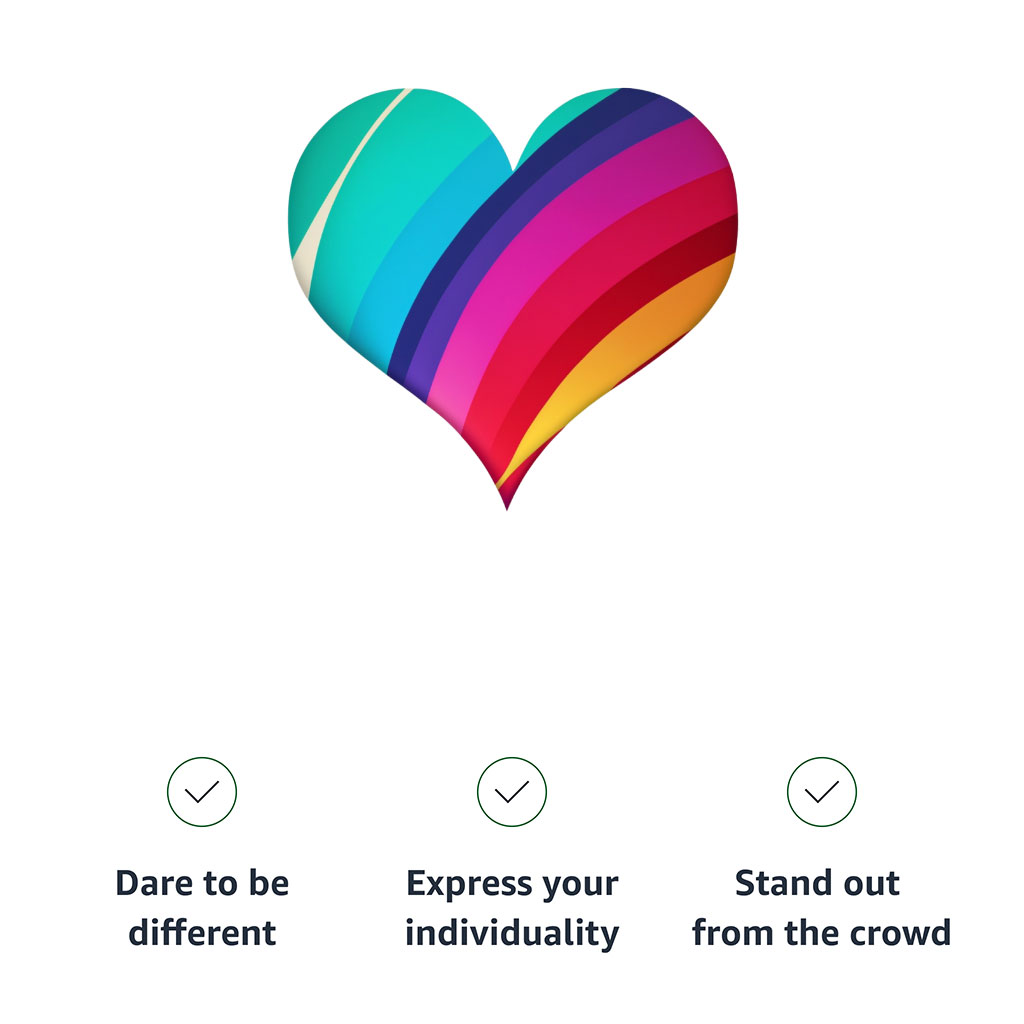Select the checkmark above "Express your individuality"
1024x1024 pixels.
point(512,792)
